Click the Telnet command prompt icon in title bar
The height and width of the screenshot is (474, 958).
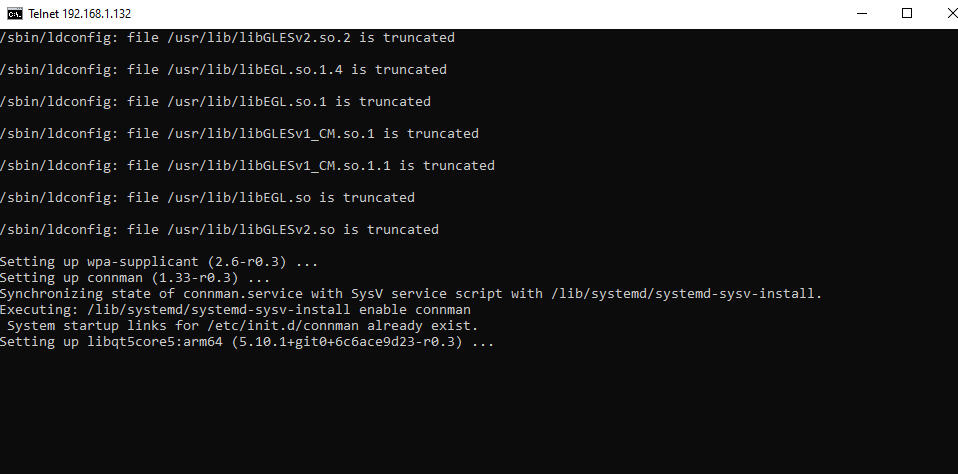pyautogui.click(x=14, y=14)
